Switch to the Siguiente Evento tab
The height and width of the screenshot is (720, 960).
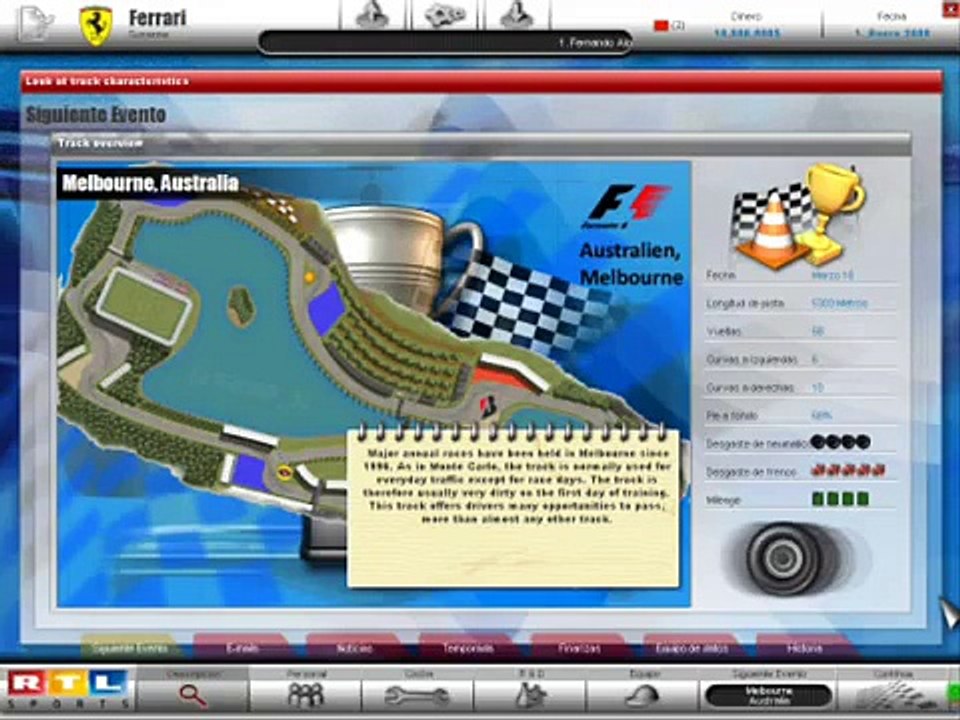(129, 648)
